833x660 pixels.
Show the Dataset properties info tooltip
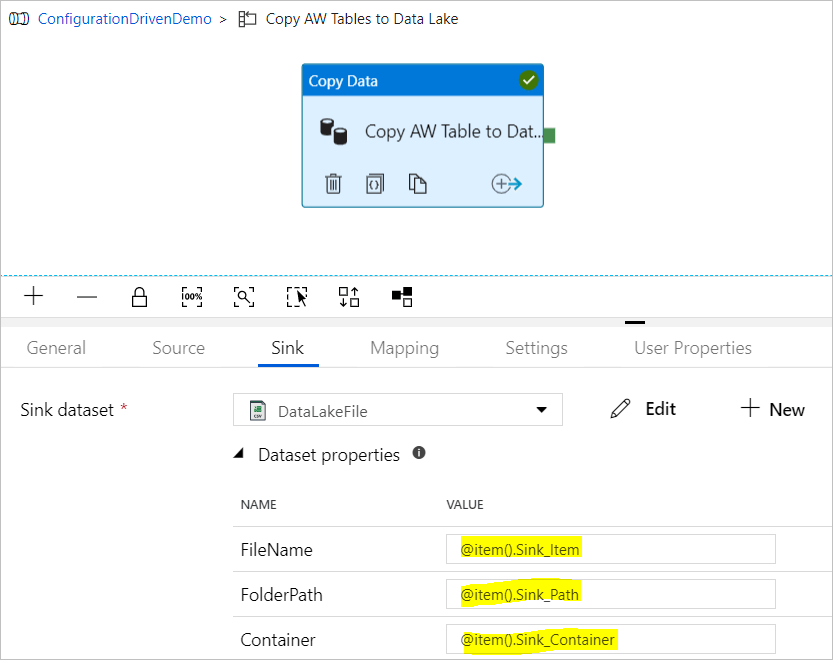(419, 453)
